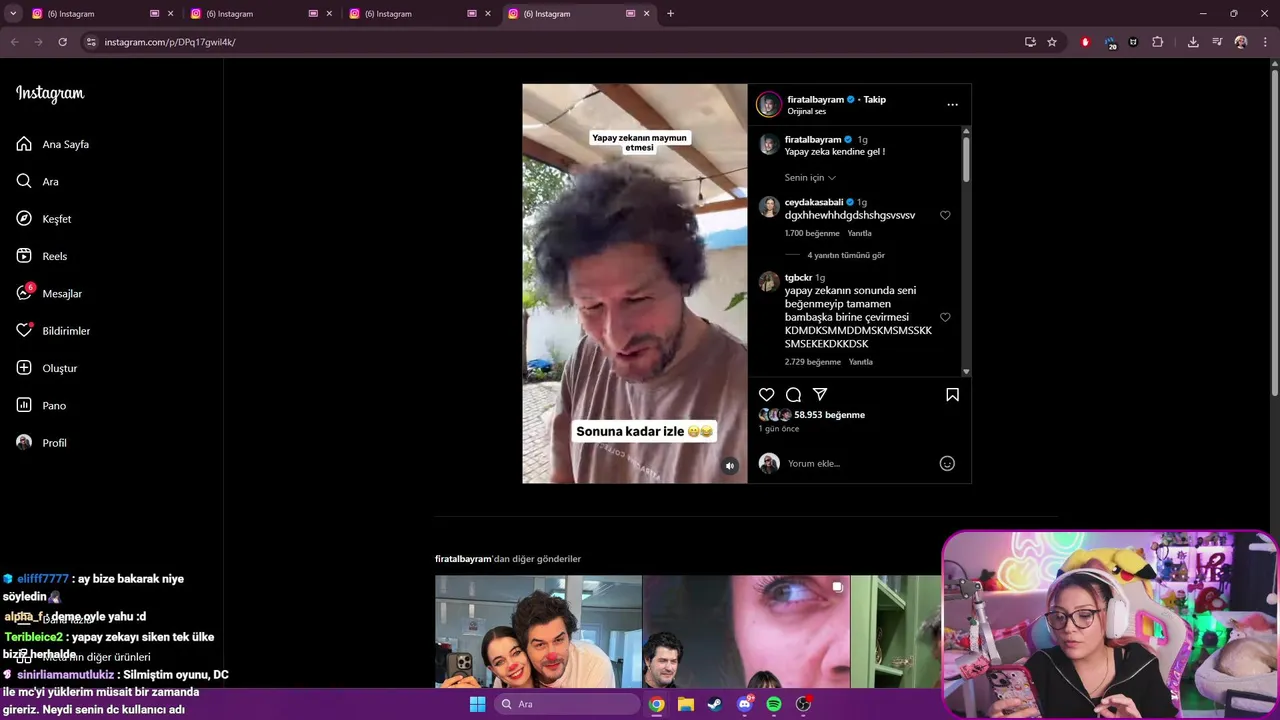Click the address bar URL
This screenshot has width=1280, height=720.
point(170,42)
